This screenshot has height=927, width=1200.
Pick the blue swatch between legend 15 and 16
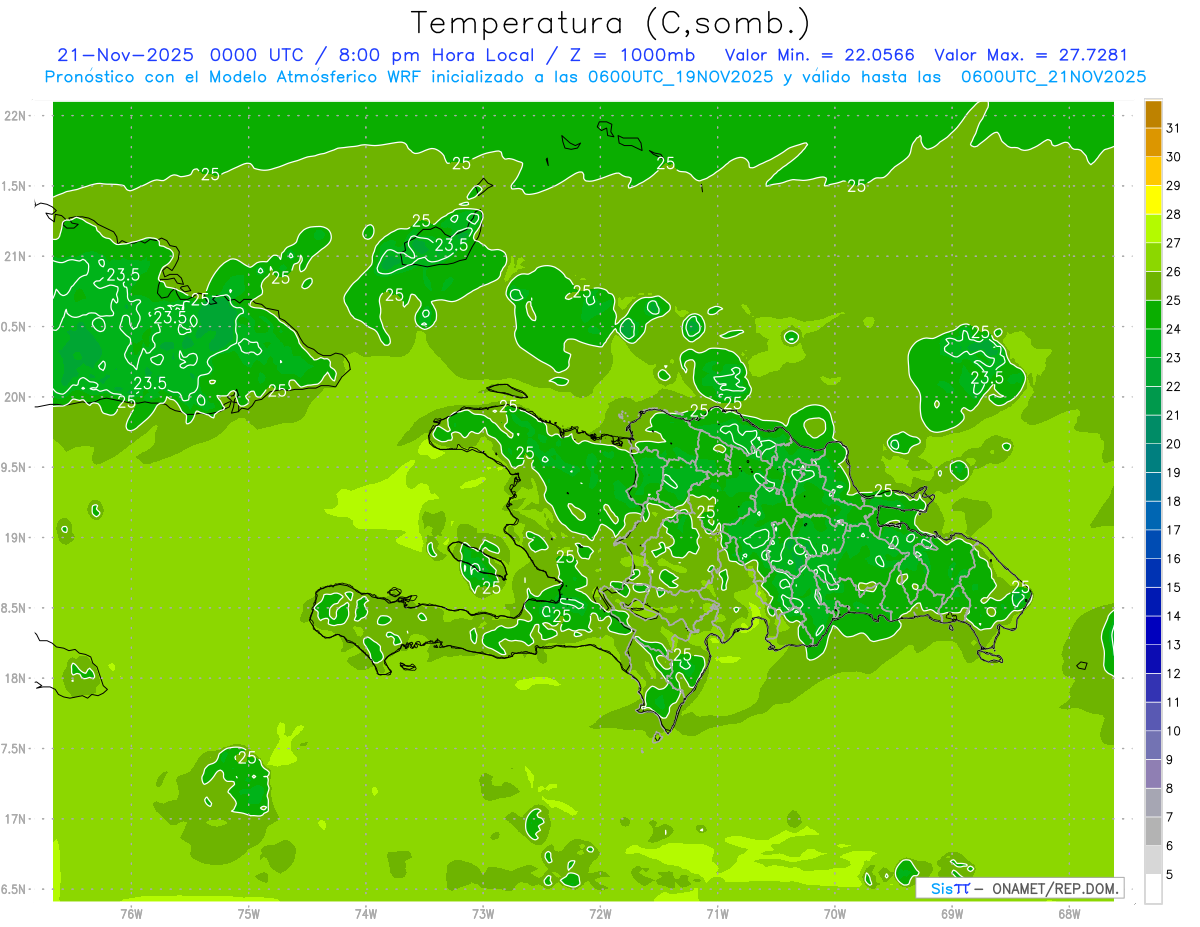(1153, 573)
